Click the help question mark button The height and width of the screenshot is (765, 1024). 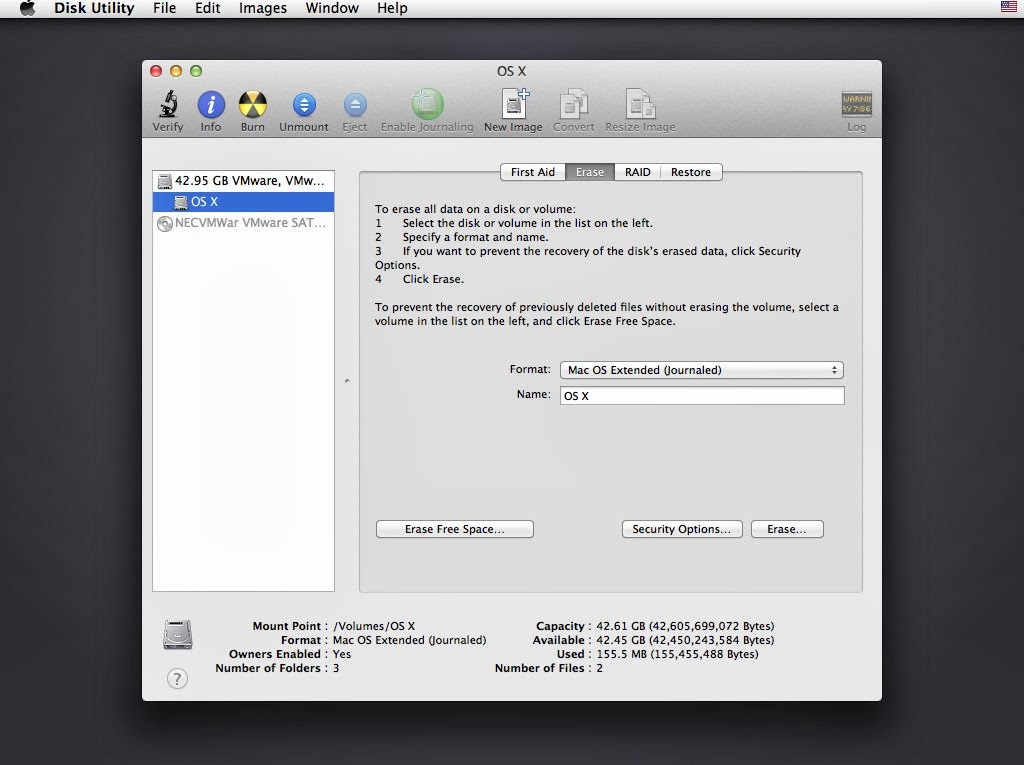[177, 679]
